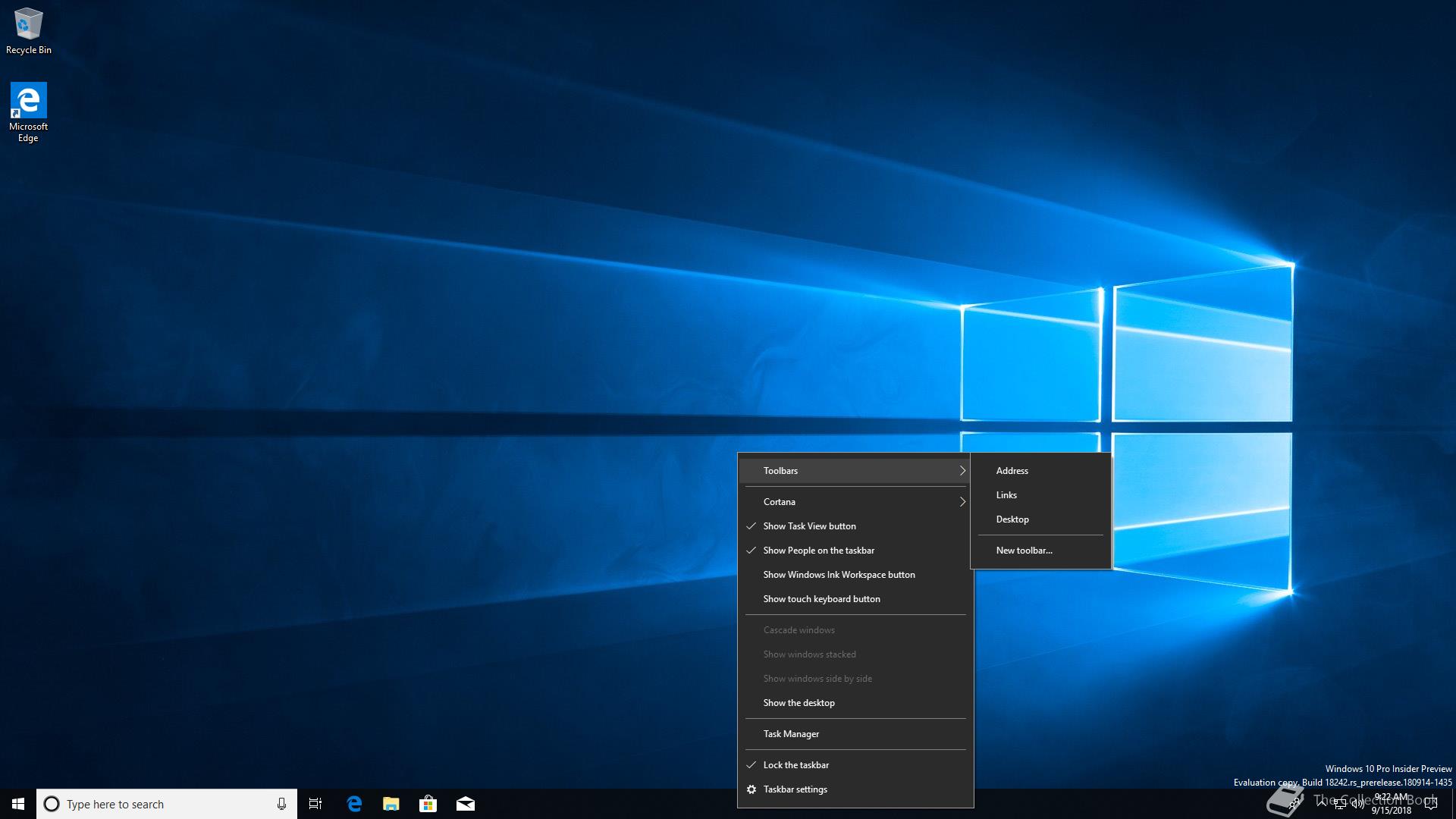
Task: Open Taskbar settings menu entry
Action: [x=855, y=789]
